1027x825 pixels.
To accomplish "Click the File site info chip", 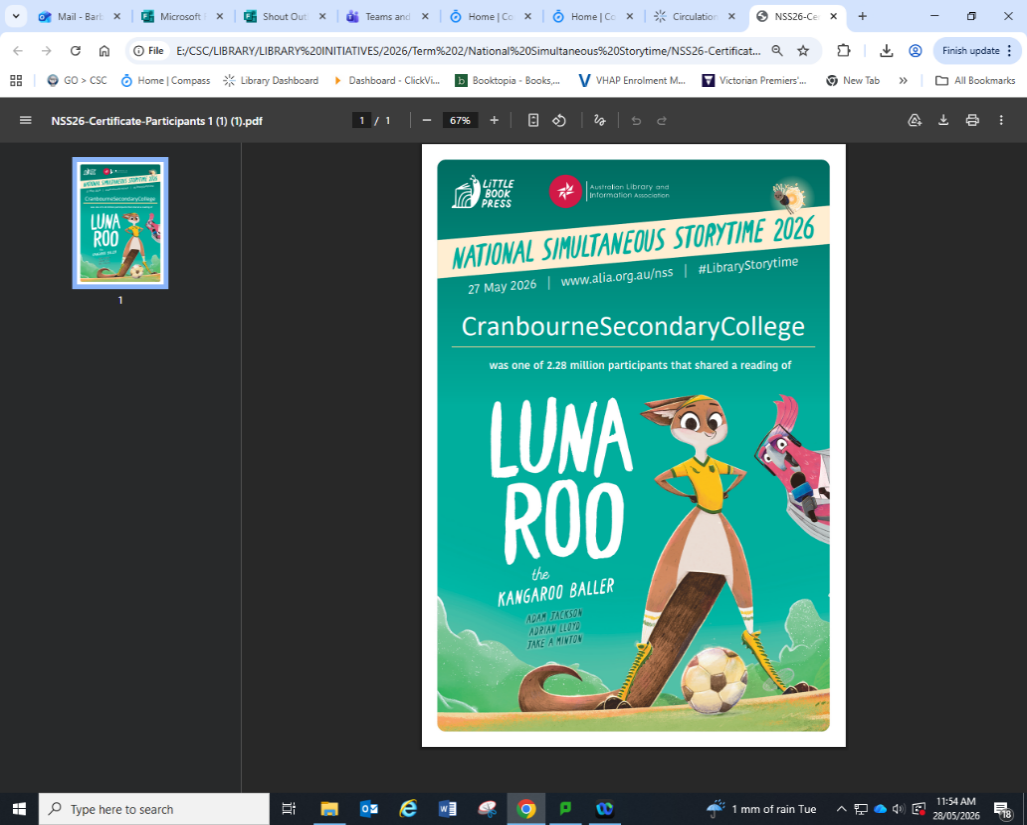I will (148, 50).
